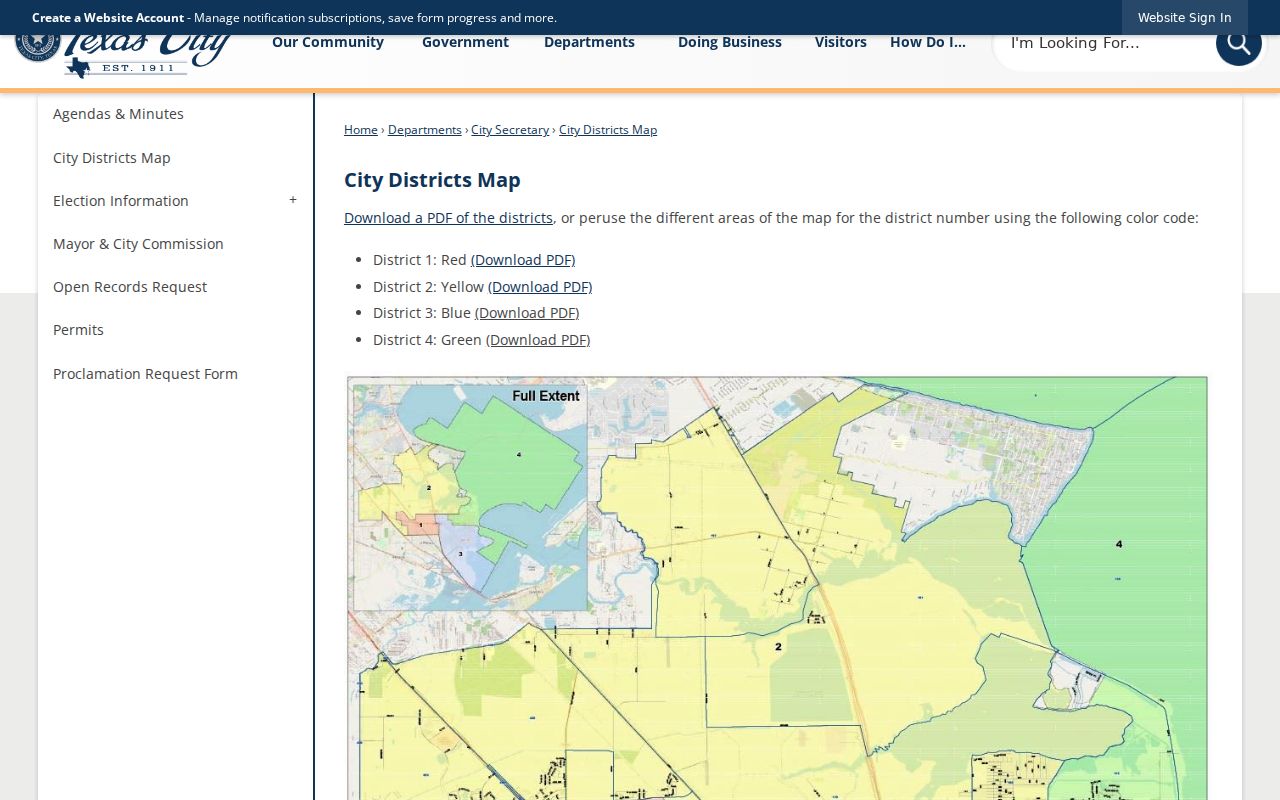Expand Election Information submenu
Viewport: 1280px width, 800px height.
293,201
